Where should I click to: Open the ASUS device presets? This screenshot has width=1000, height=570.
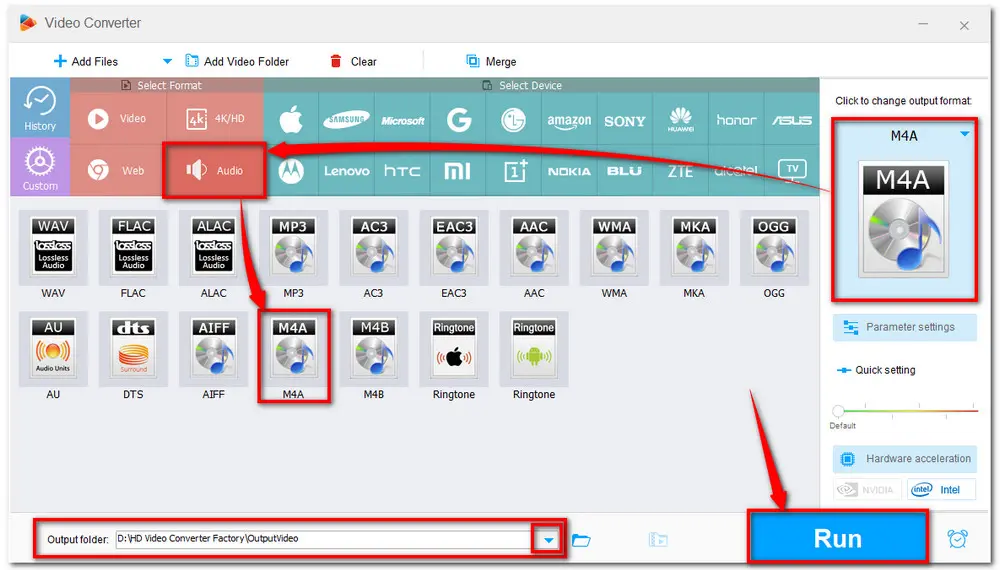coord(791,119)
